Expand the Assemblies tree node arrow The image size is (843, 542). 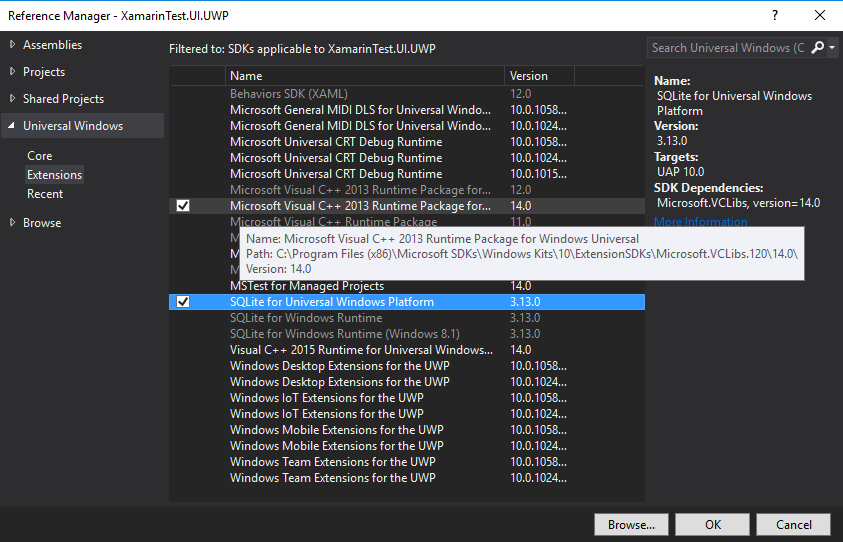coord(12,45)
